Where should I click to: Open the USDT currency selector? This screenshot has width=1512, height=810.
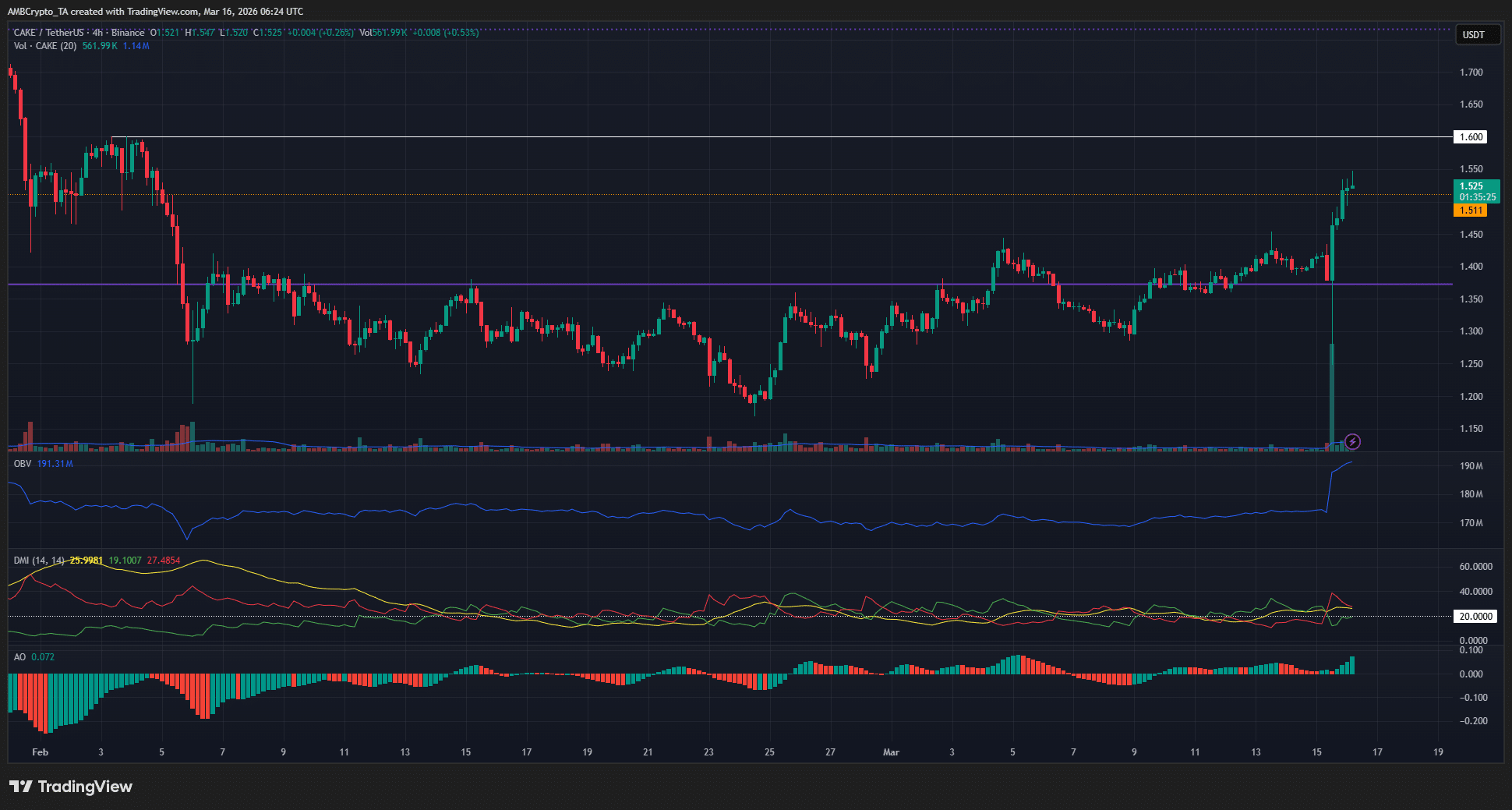pos(1476,35)
